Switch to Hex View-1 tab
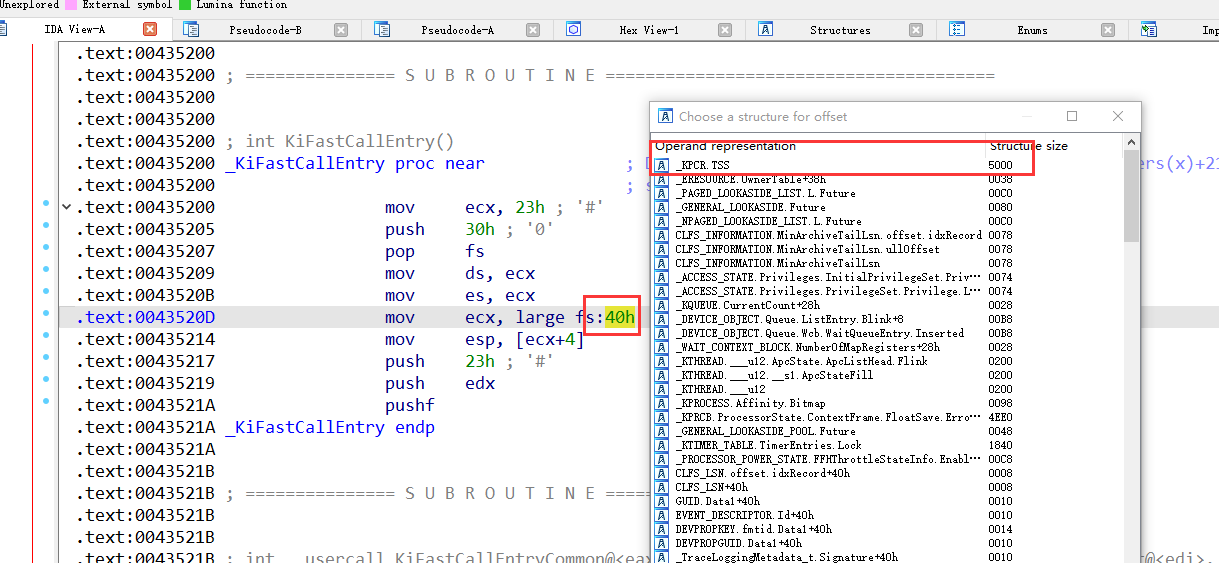Screen dimensions: 1219x563 point(649,30)
